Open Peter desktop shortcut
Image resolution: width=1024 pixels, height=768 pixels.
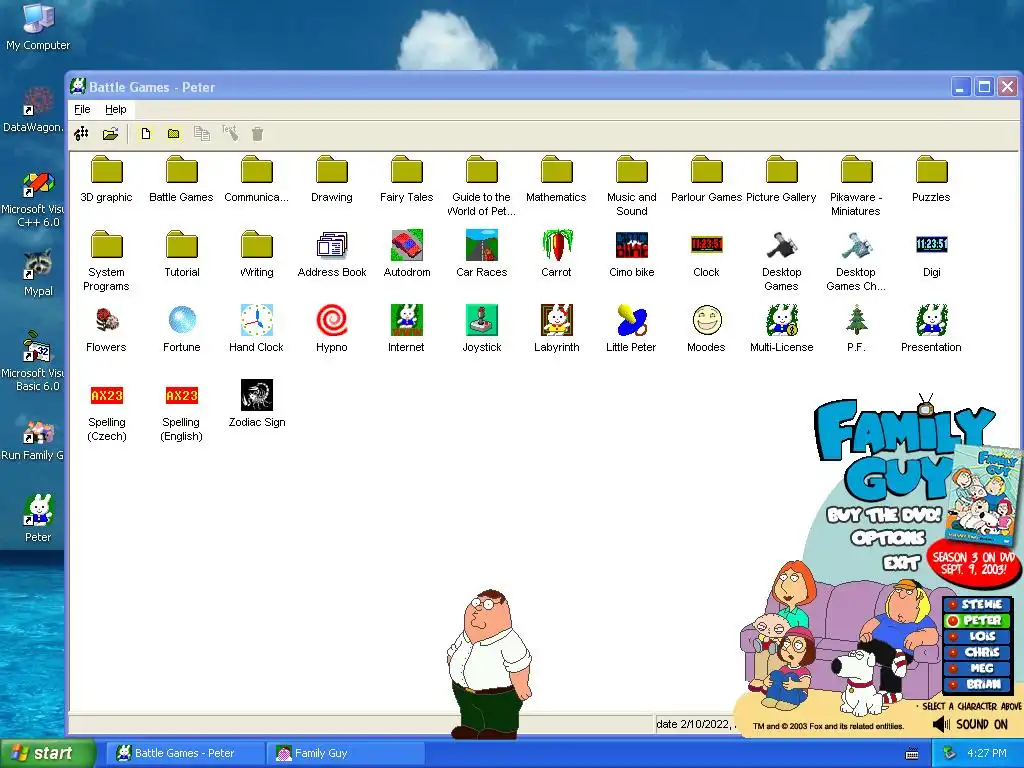pyautogui.click(x=38, y=519)
